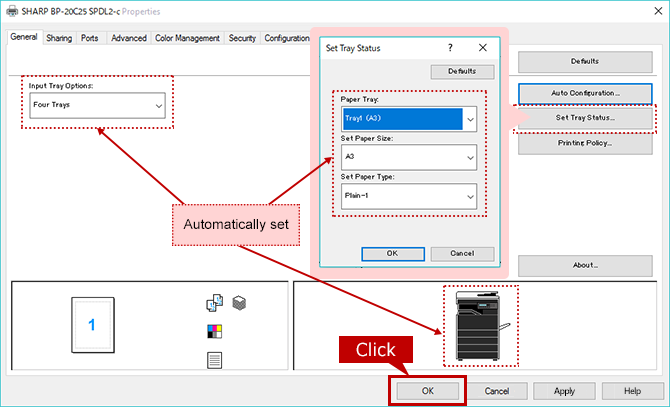Click OK at the bottom of Properties window
Screen dimensions: 670x407
(x=428, y=391)
